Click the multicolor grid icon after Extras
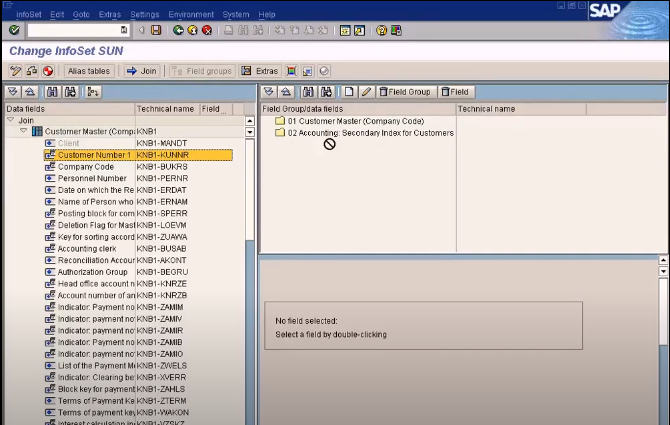Image resolution: width=670 pixels, height=425 pixels. (291, 71)
